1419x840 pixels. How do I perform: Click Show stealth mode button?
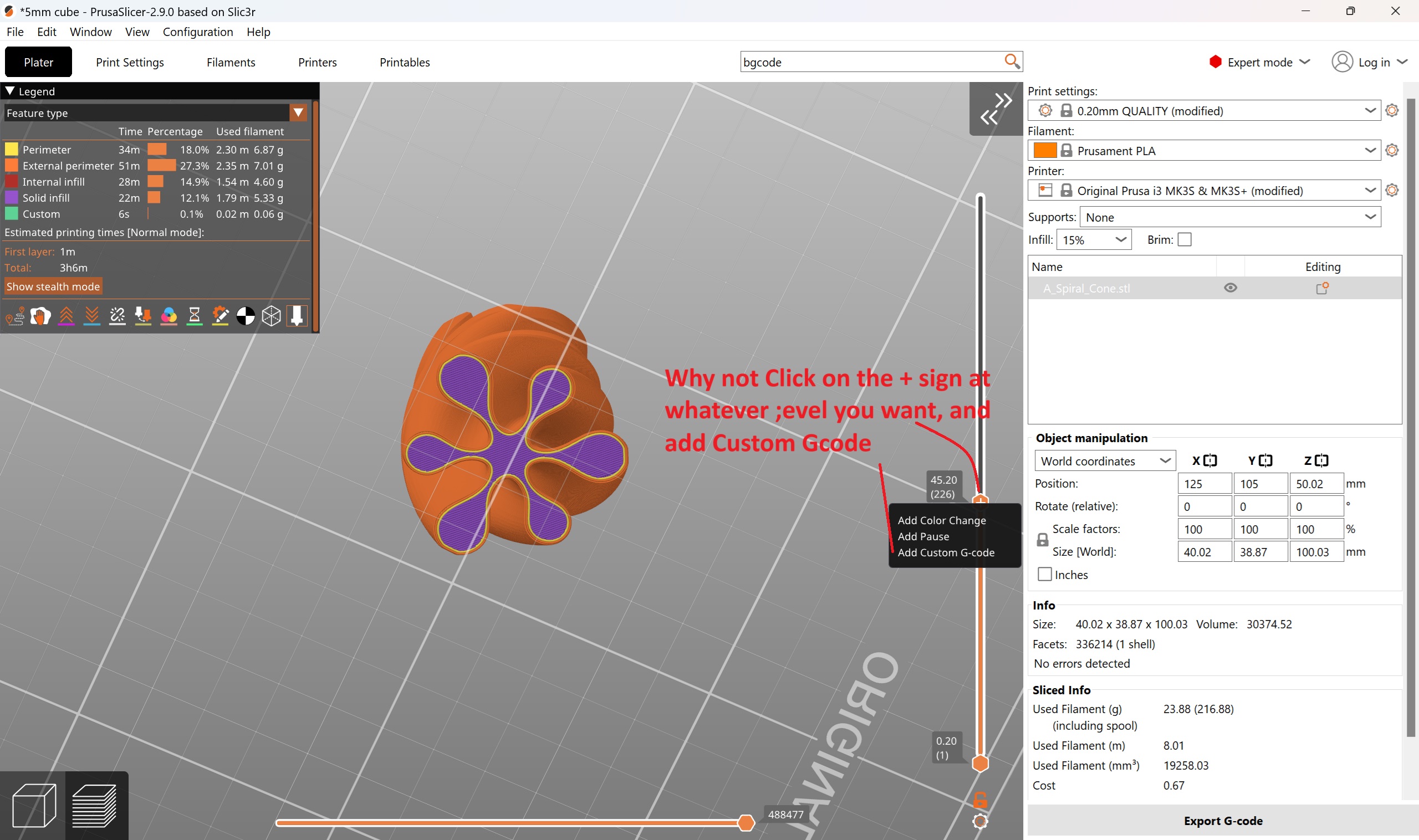(53, 286)
